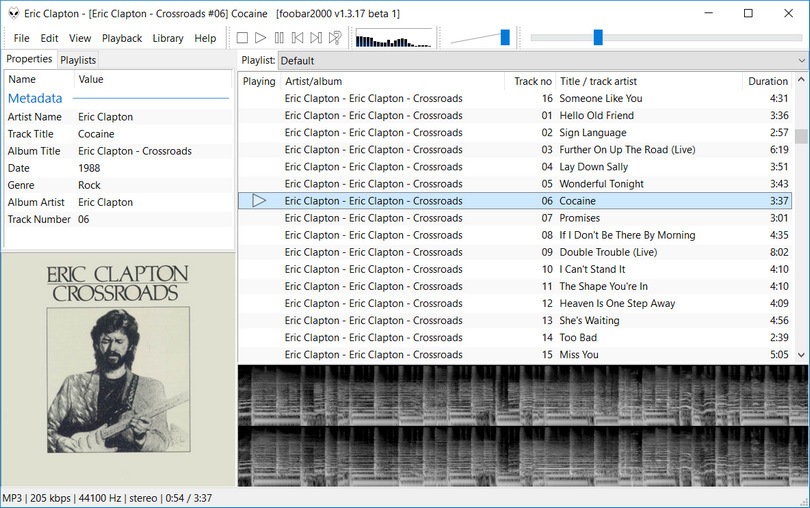The height and width of the screenshot is (508, 810).
Task: Open the View menu
Action: click(80, 38)
